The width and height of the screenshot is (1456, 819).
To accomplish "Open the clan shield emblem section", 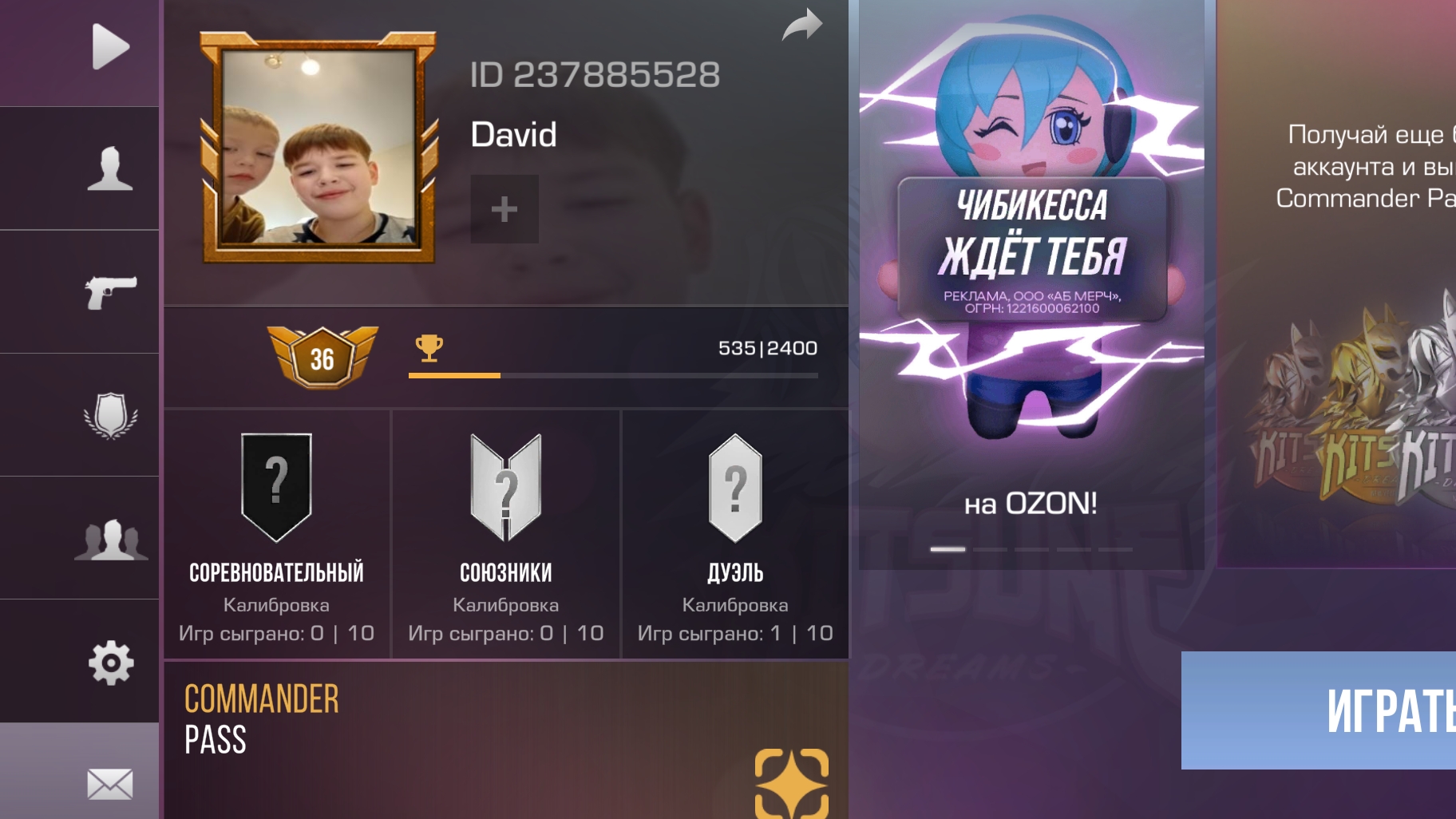I will pos(110,415).
